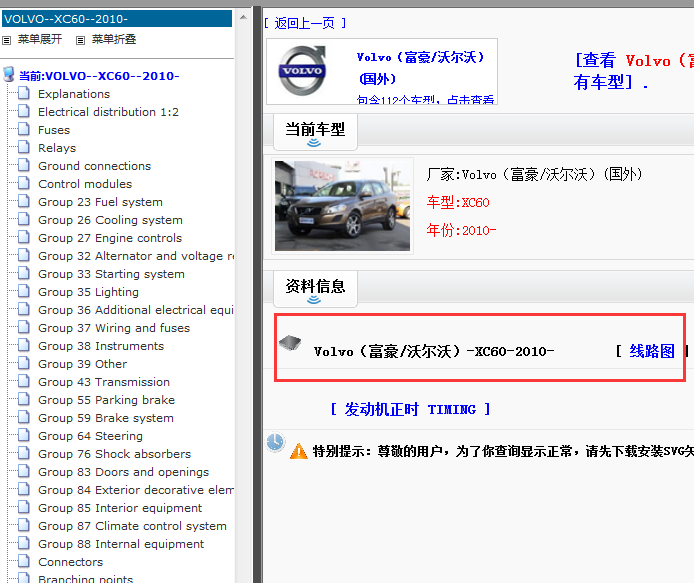This screenshot has width=694, height=583.
Task: Open Group 84 Exterior decorative elements
Action: [x=136, y=490]
